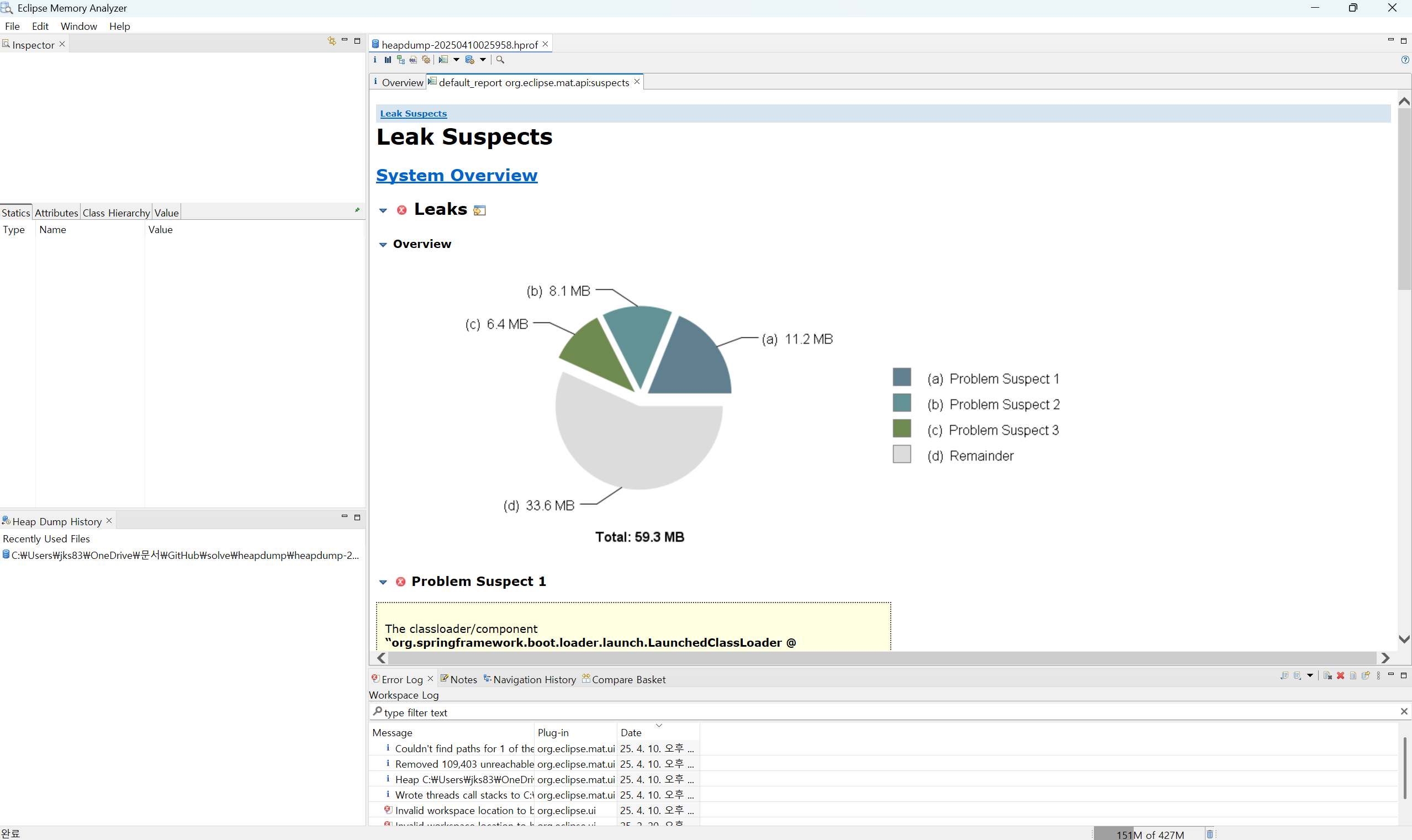The height and width of the screenshot is (840, 1412).
Task: Click the icon beside the Leaks heading
Action: pos(479,210)
